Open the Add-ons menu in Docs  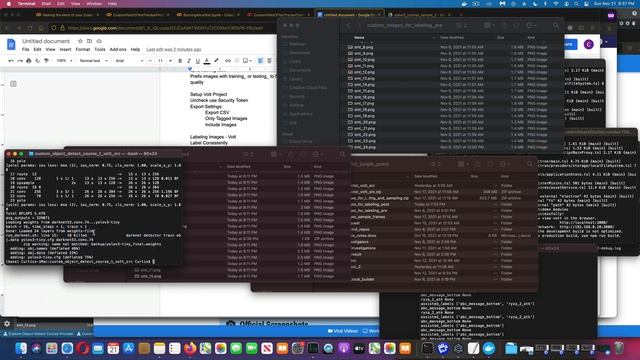[118, 49]
